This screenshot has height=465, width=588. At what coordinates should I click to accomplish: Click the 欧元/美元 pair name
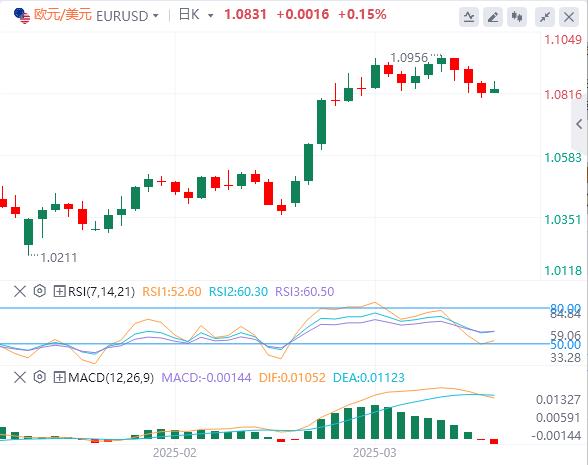(63, 15)
